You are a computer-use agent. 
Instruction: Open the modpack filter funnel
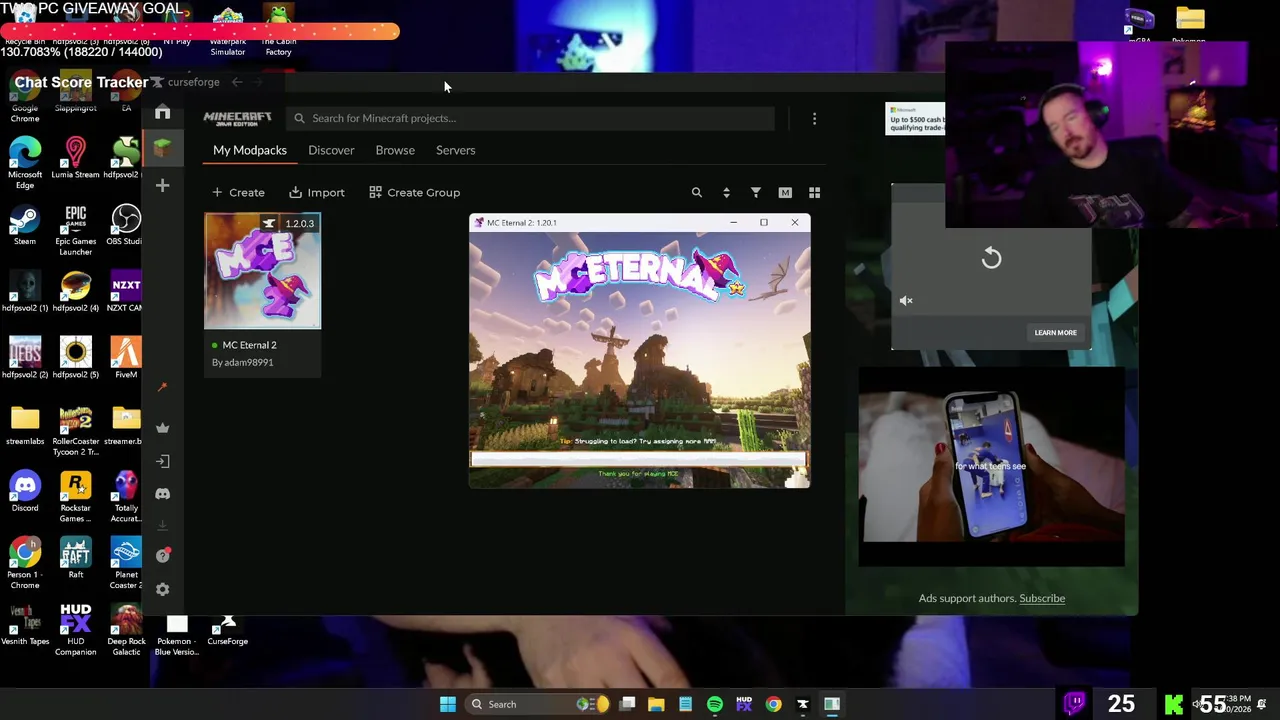click(x=756, y=192)
